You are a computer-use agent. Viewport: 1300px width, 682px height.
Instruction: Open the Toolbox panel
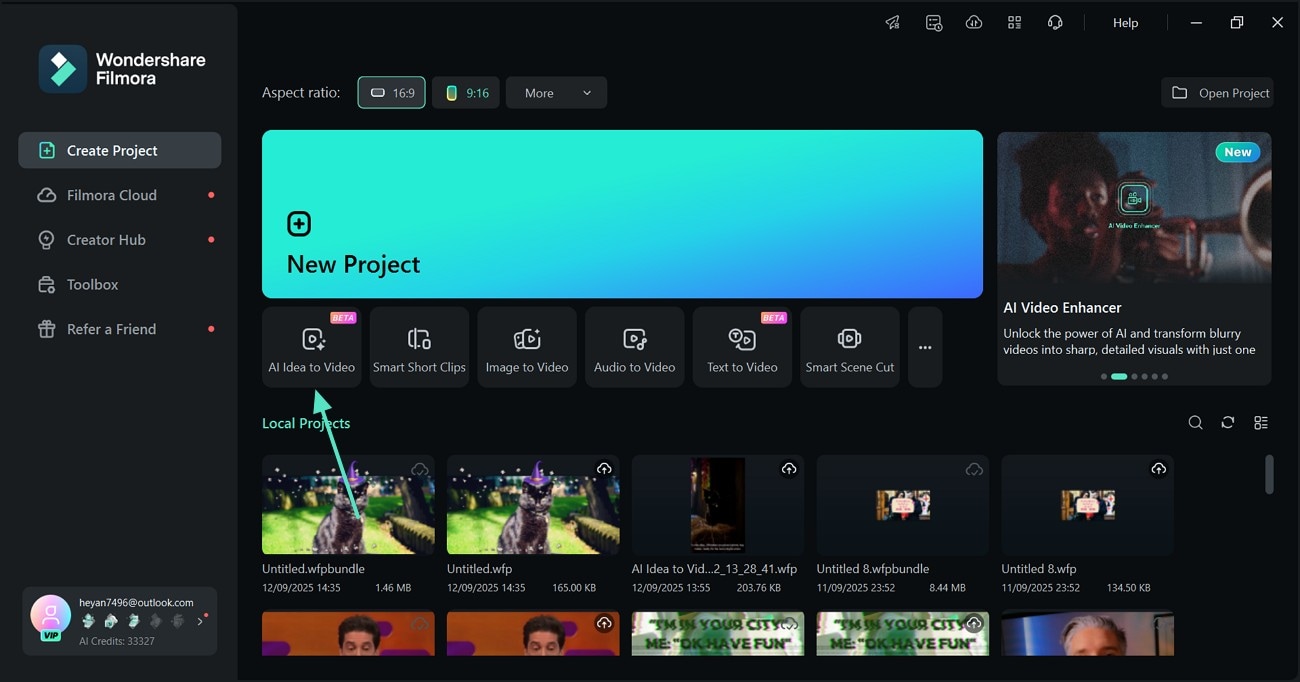click(x=90, y=284)
